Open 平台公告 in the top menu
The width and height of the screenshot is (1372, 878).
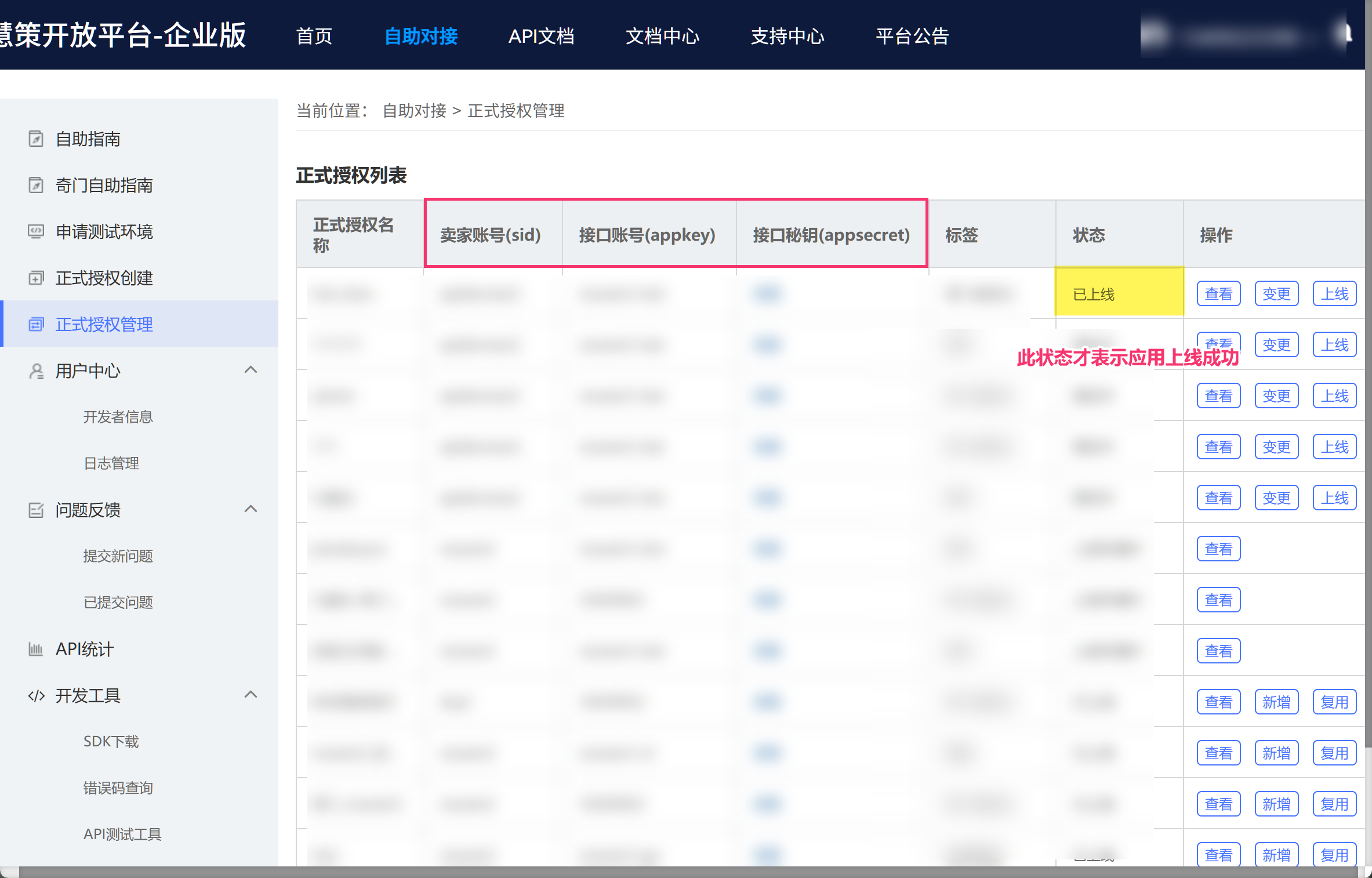click(x=912, y=36)
